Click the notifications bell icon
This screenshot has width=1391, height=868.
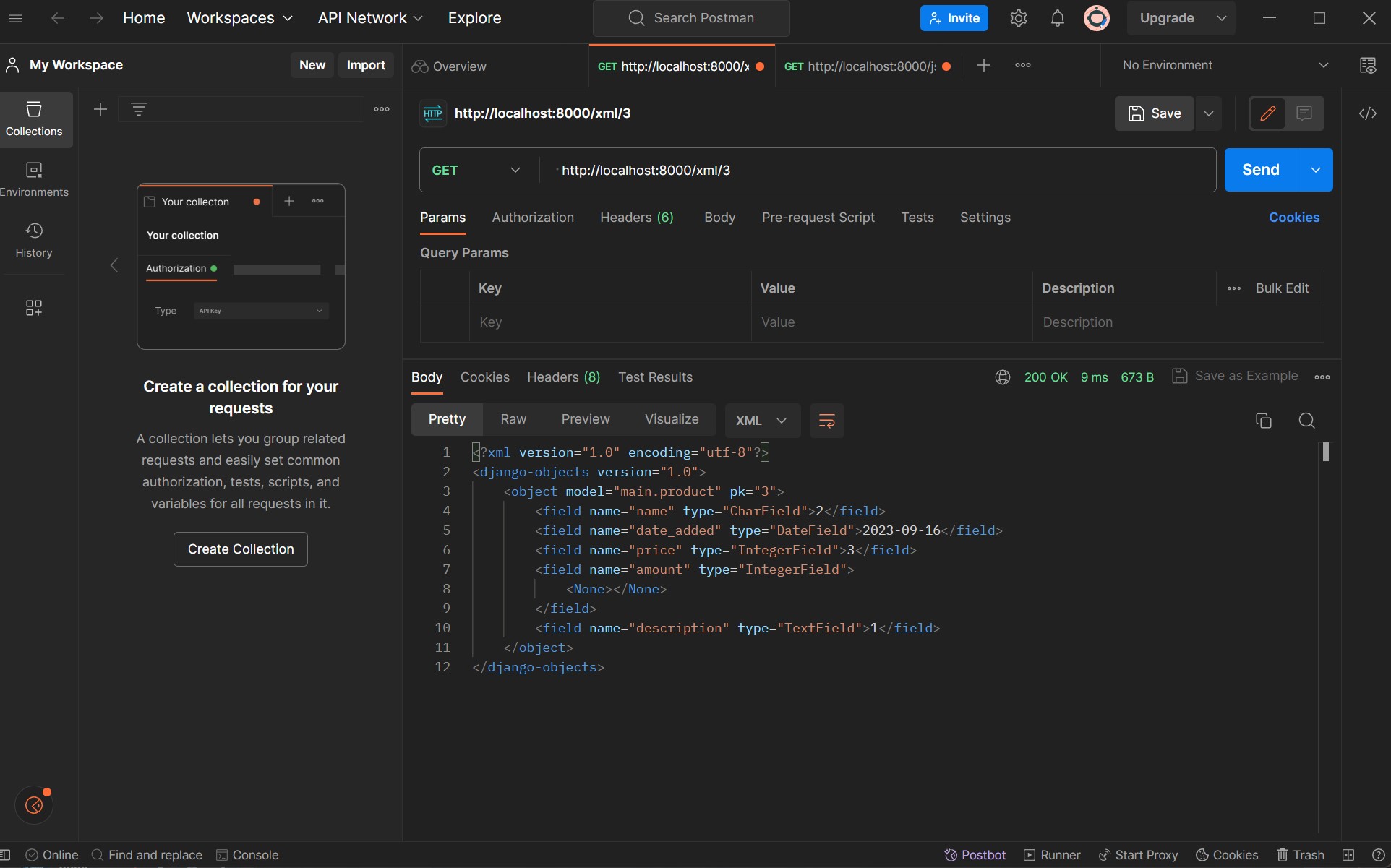(1057, 18)
